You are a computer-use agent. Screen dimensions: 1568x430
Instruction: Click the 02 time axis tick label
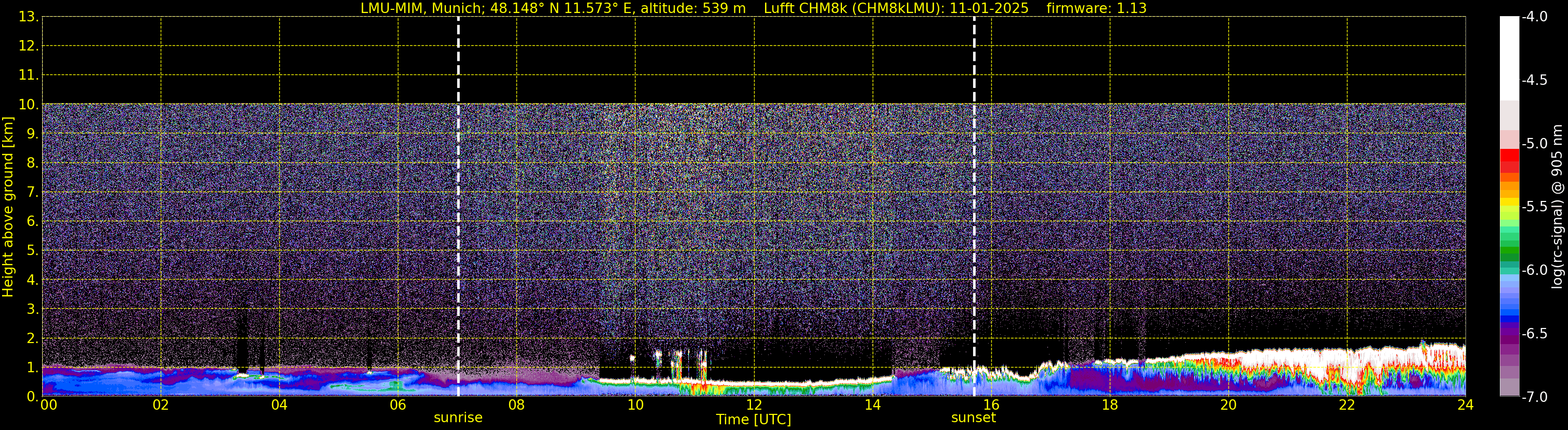pos(160,405)
